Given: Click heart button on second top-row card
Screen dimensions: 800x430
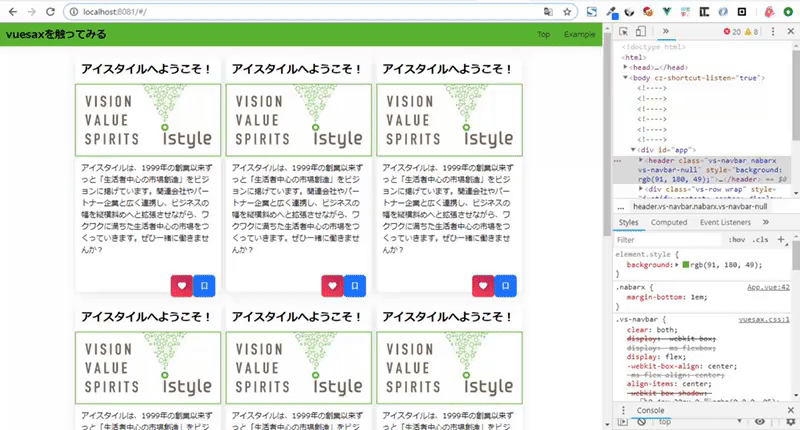Looking at the screenshot, I should 332,286.
